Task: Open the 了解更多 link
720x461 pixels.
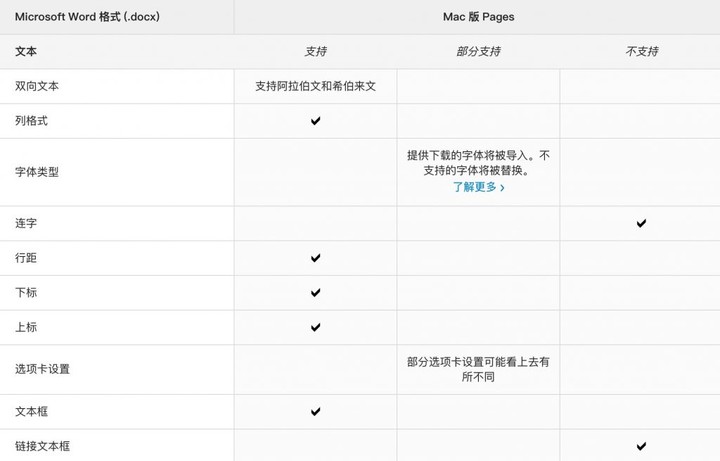Action: click(x=478, y=187)
